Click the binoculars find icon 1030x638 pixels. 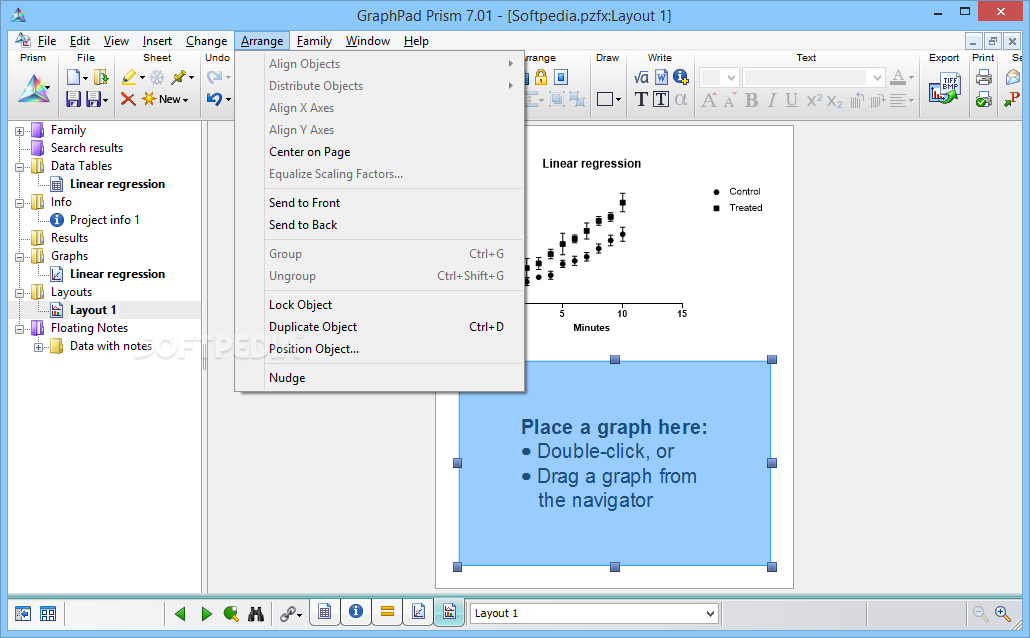click(256, 614)
